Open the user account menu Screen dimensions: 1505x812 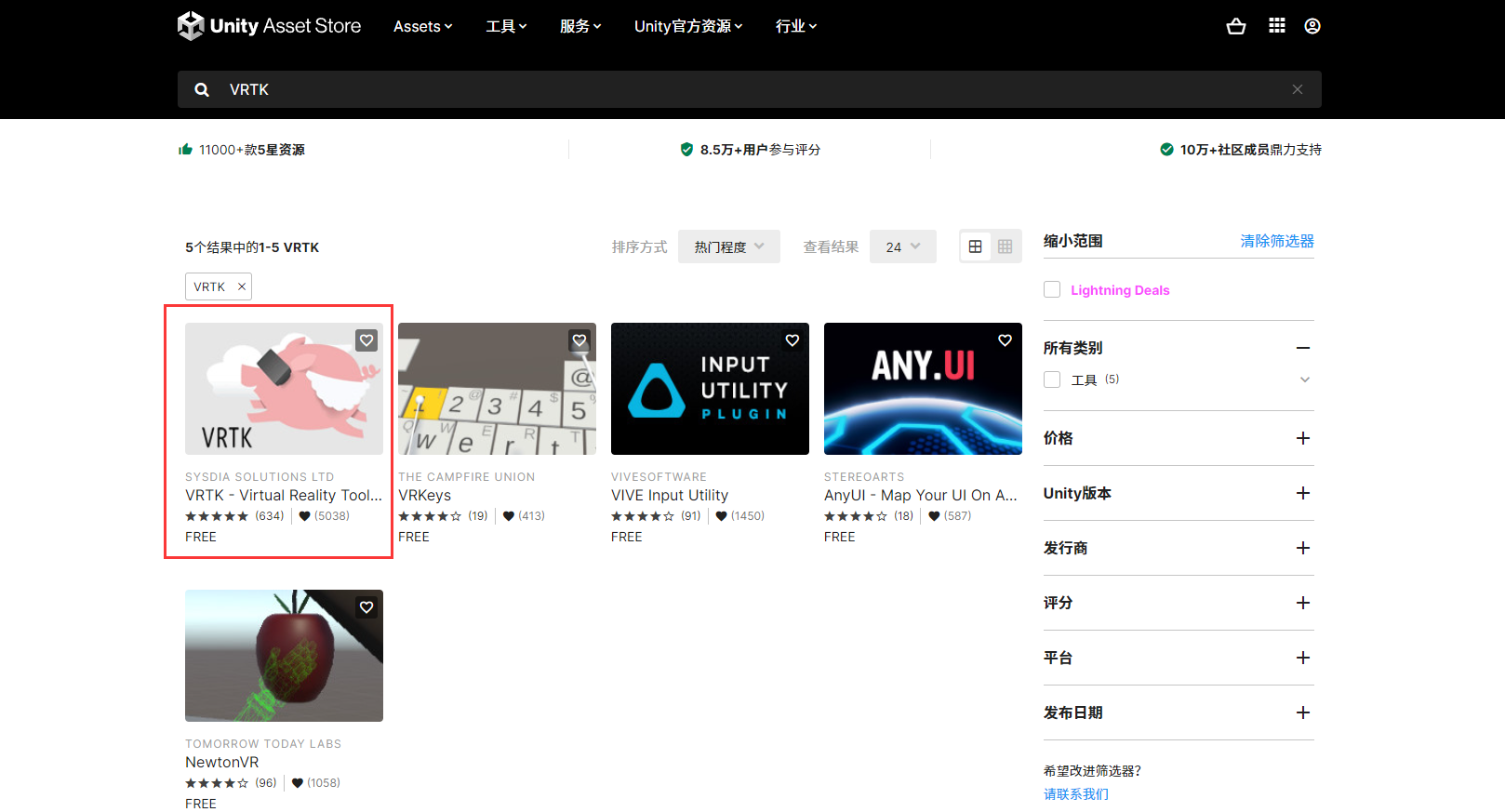1312,26
